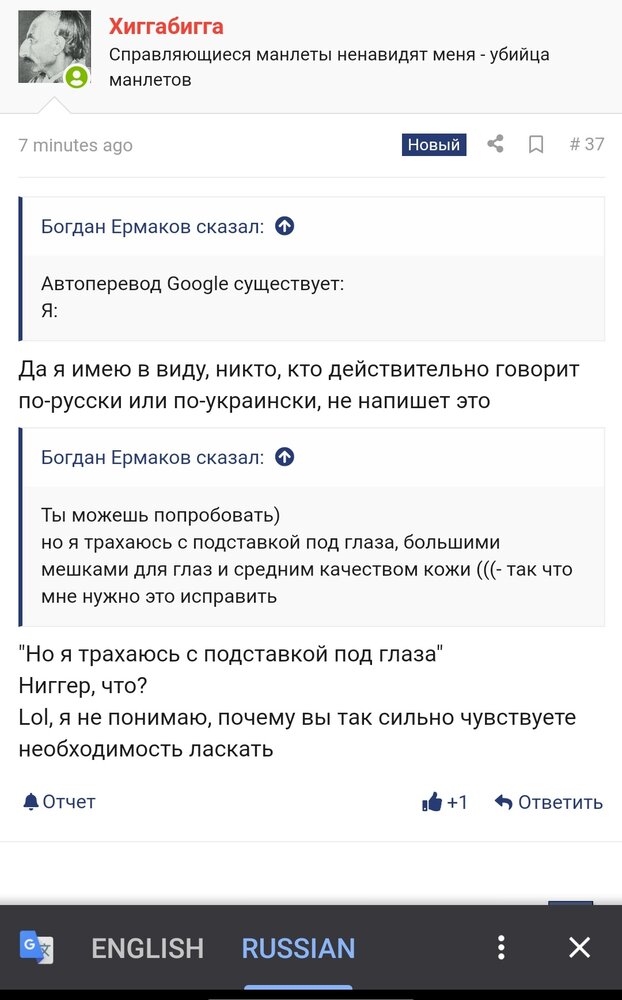The width and height of the screenshot is (622, 1000).
Task: Click the share icon next to Новый
Action: [496, 144]
